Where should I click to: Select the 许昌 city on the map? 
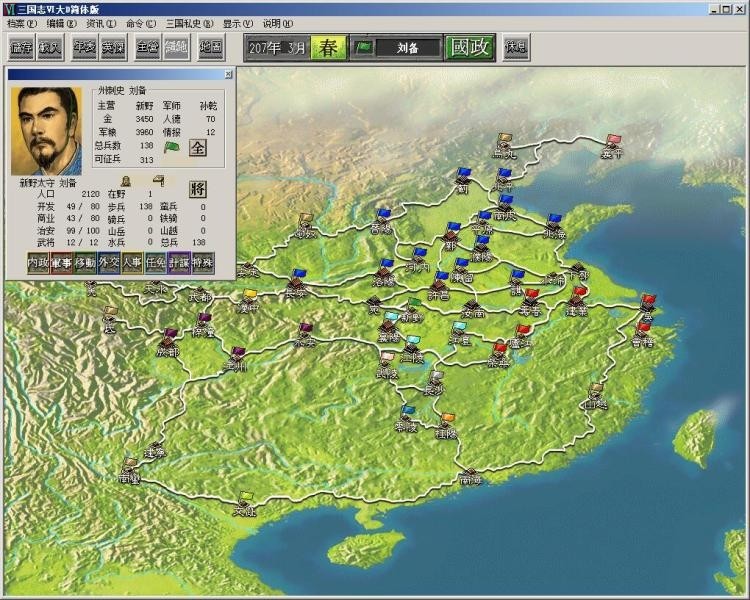(x=439, y=286)
